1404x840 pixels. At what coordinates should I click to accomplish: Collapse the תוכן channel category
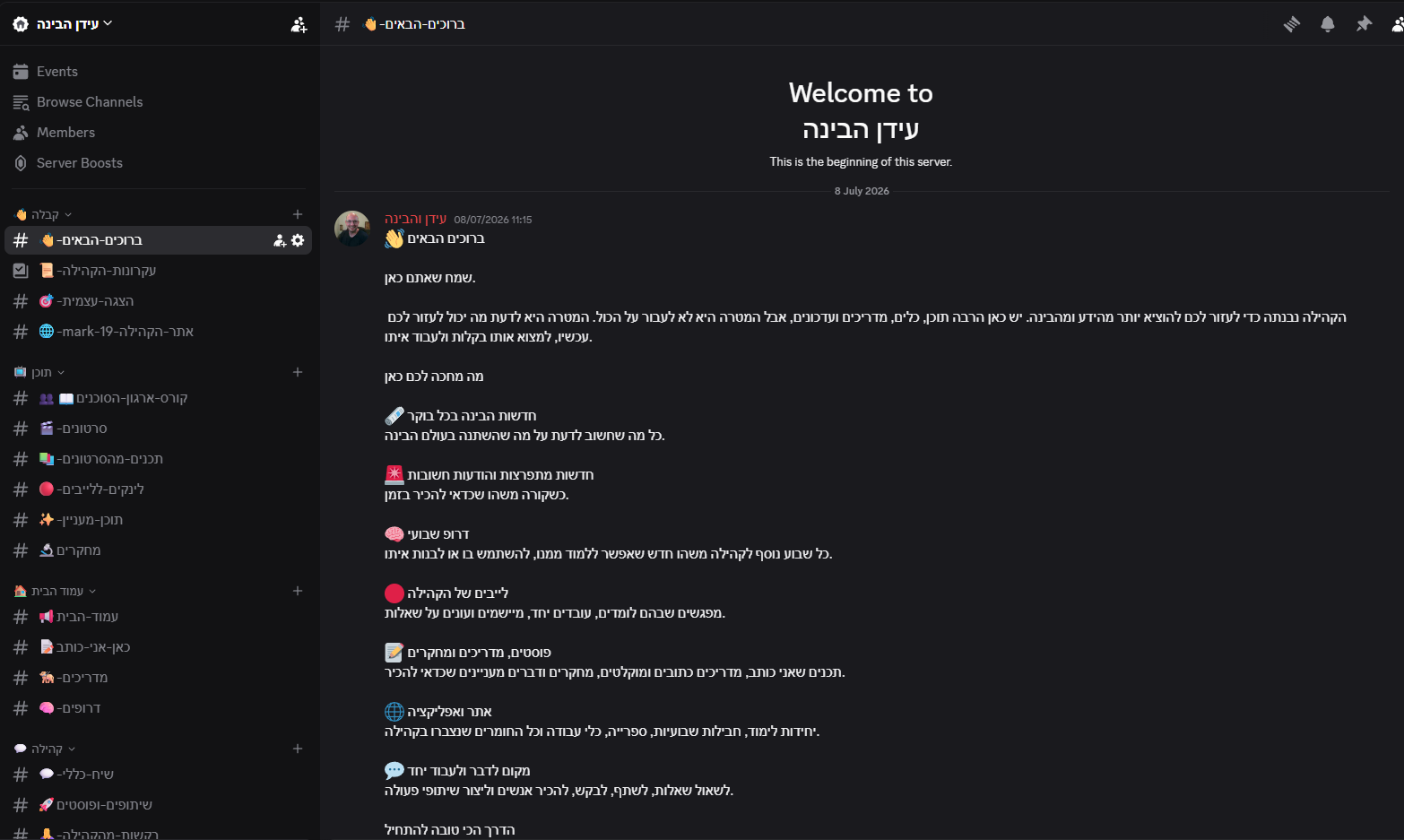[40, 372]
